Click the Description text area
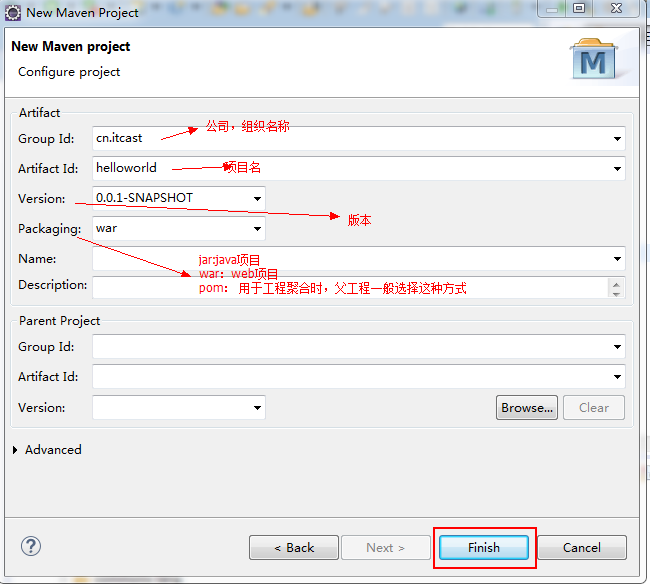 pyautogui.click(x=350, y=288)
